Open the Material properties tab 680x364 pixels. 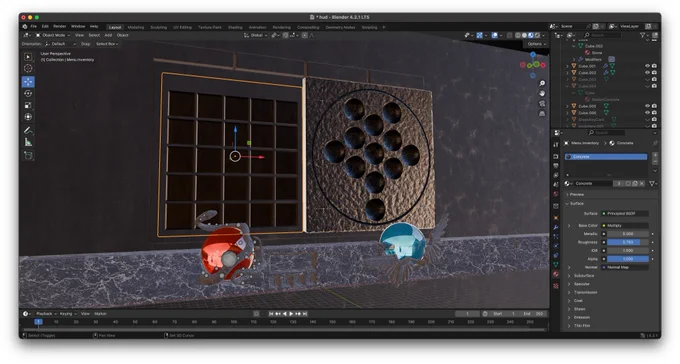(x=556, y=274)
